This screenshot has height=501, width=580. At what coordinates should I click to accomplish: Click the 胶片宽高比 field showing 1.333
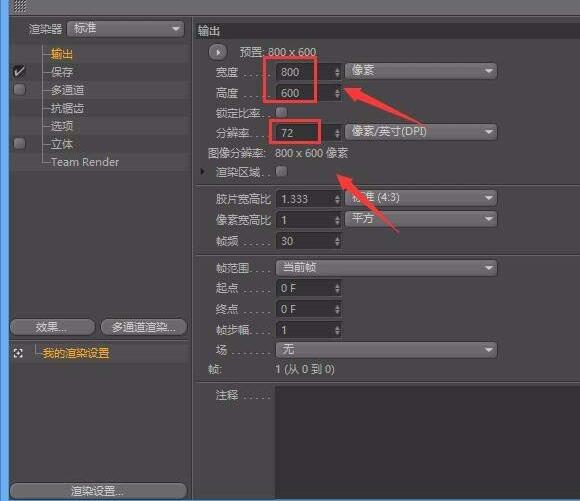click(304, 199)
